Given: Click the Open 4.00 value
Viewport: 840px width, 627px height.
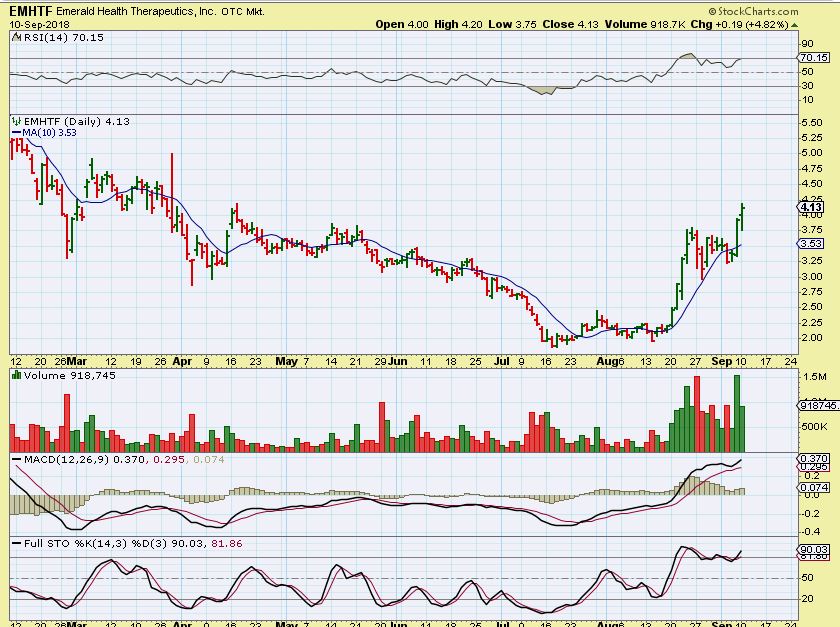Looking at the screenshot, I should pyautogui.click(x=402, y=24).
